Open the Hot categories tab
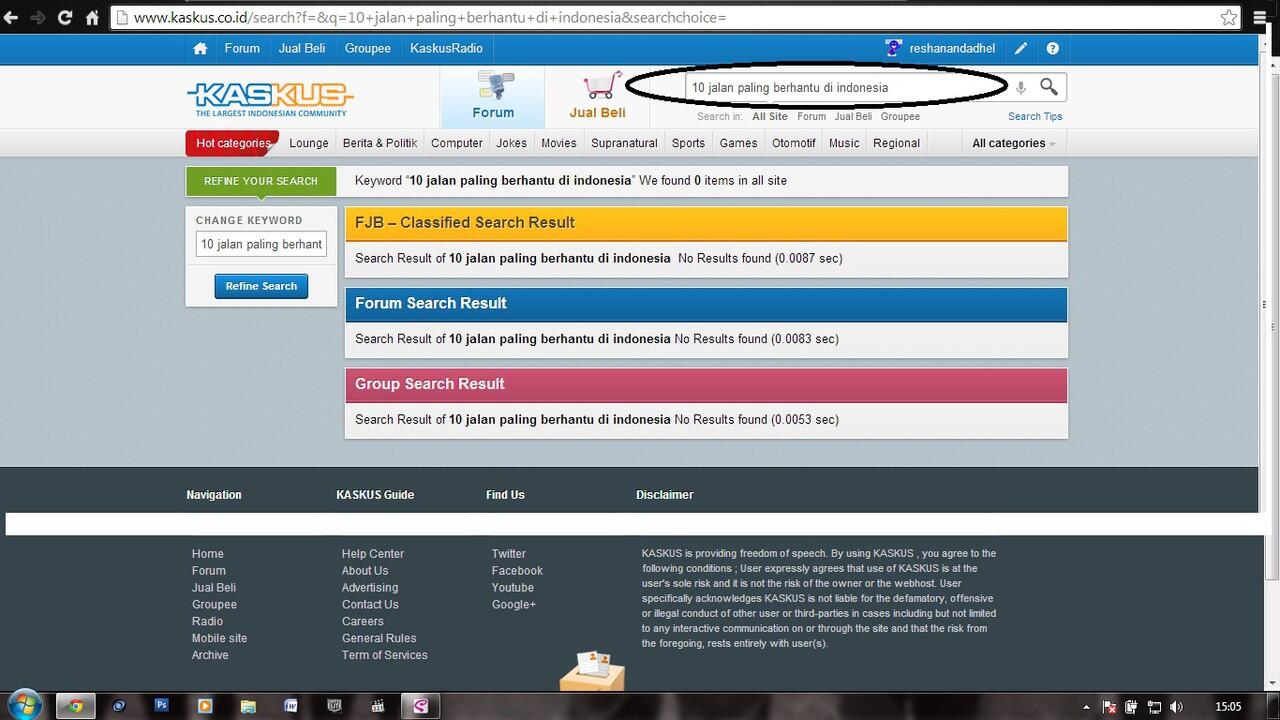The image size is (1280, 720). (233, 143)
